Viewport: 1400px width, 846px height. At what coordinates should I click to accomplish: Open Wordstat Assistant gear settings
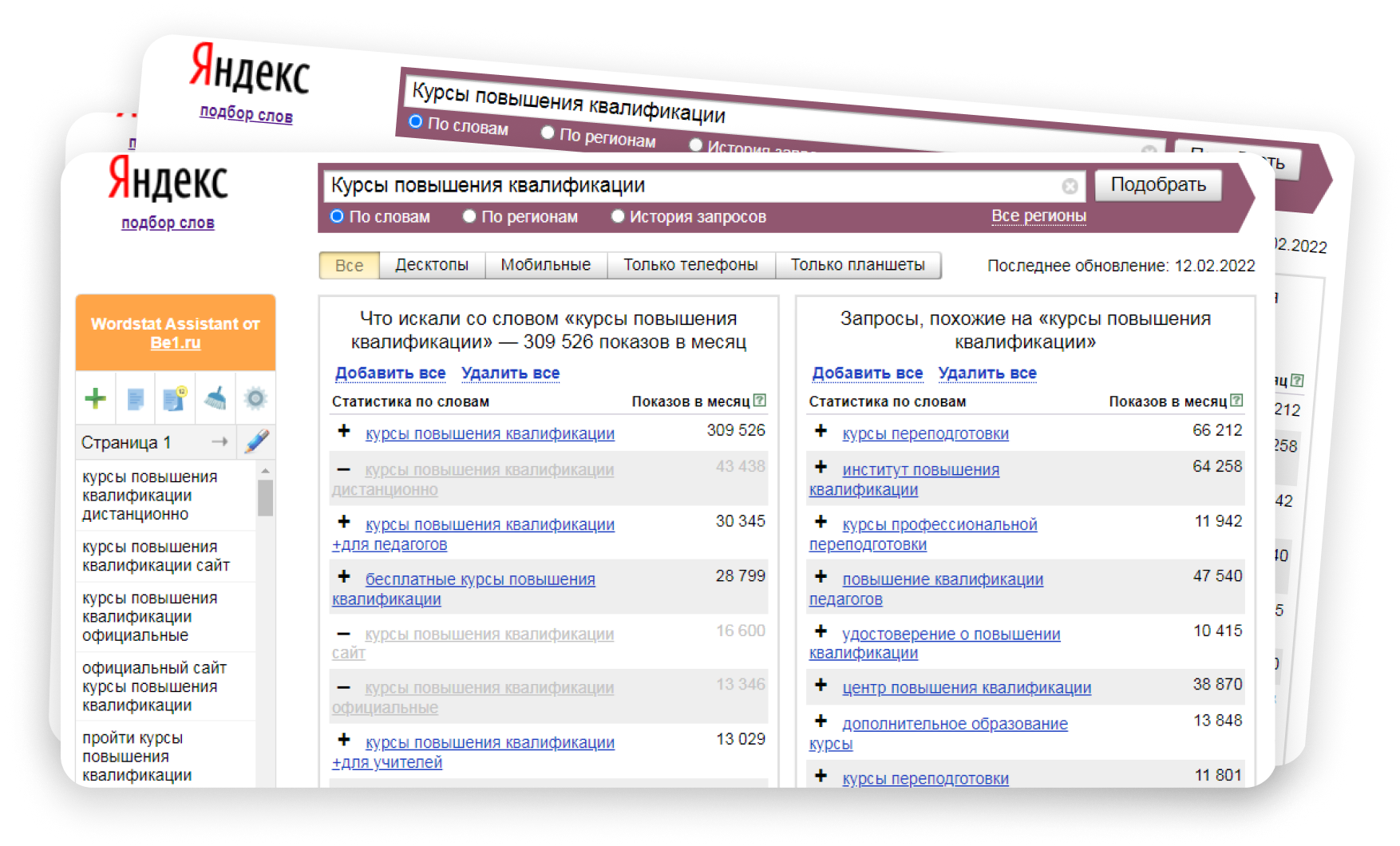255,397
